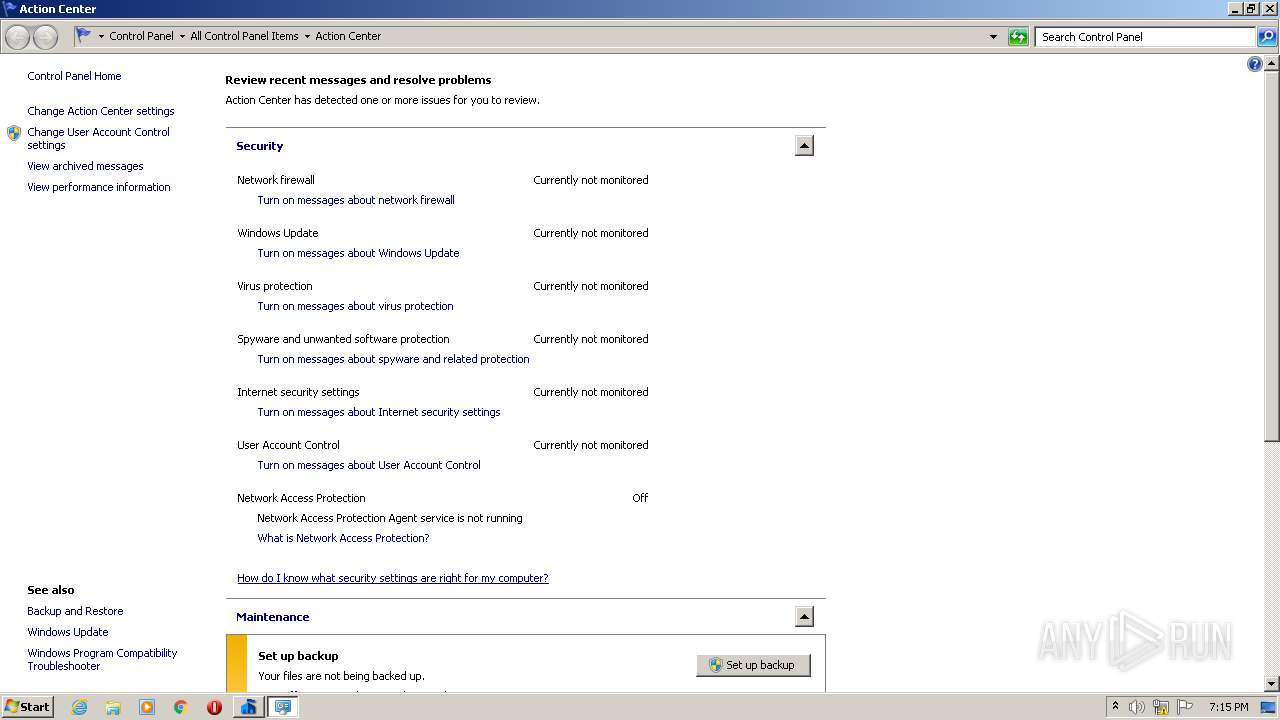1280x720 pixels.
Task: Turn on messages about network firewall
Action: tap(356, 200)
